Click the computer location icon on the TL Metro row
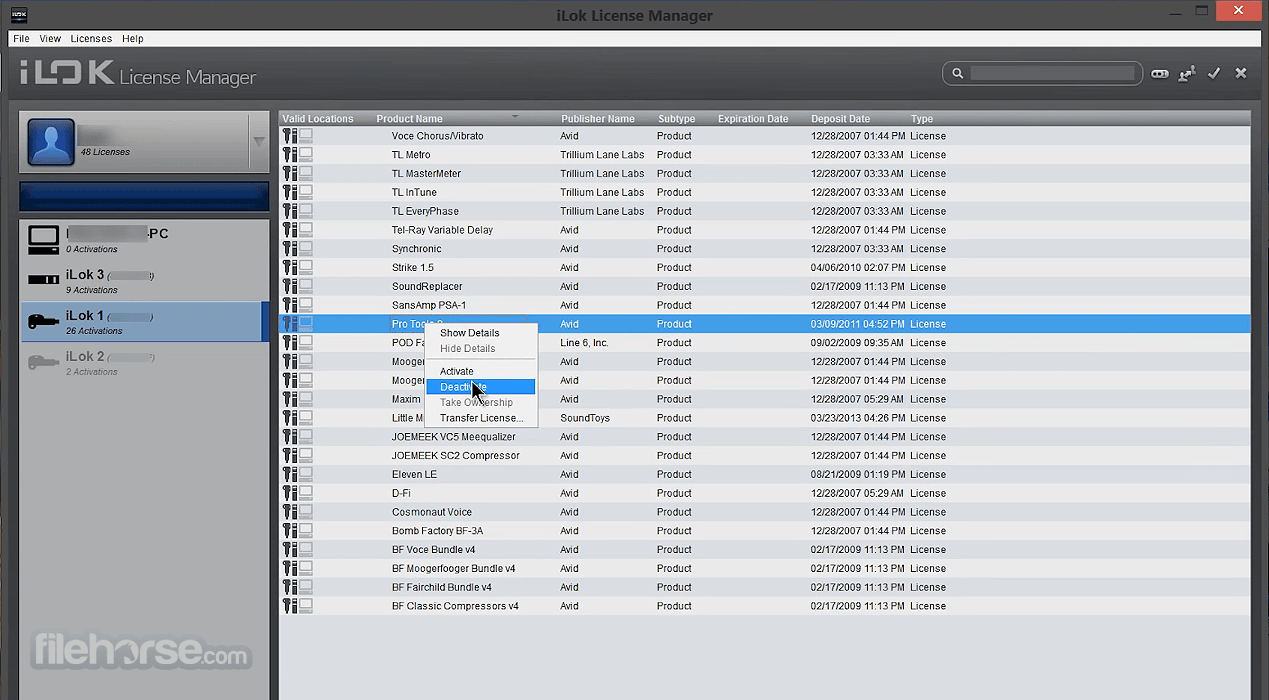Viewport: 1269px width, 700px height. point(305,155)
